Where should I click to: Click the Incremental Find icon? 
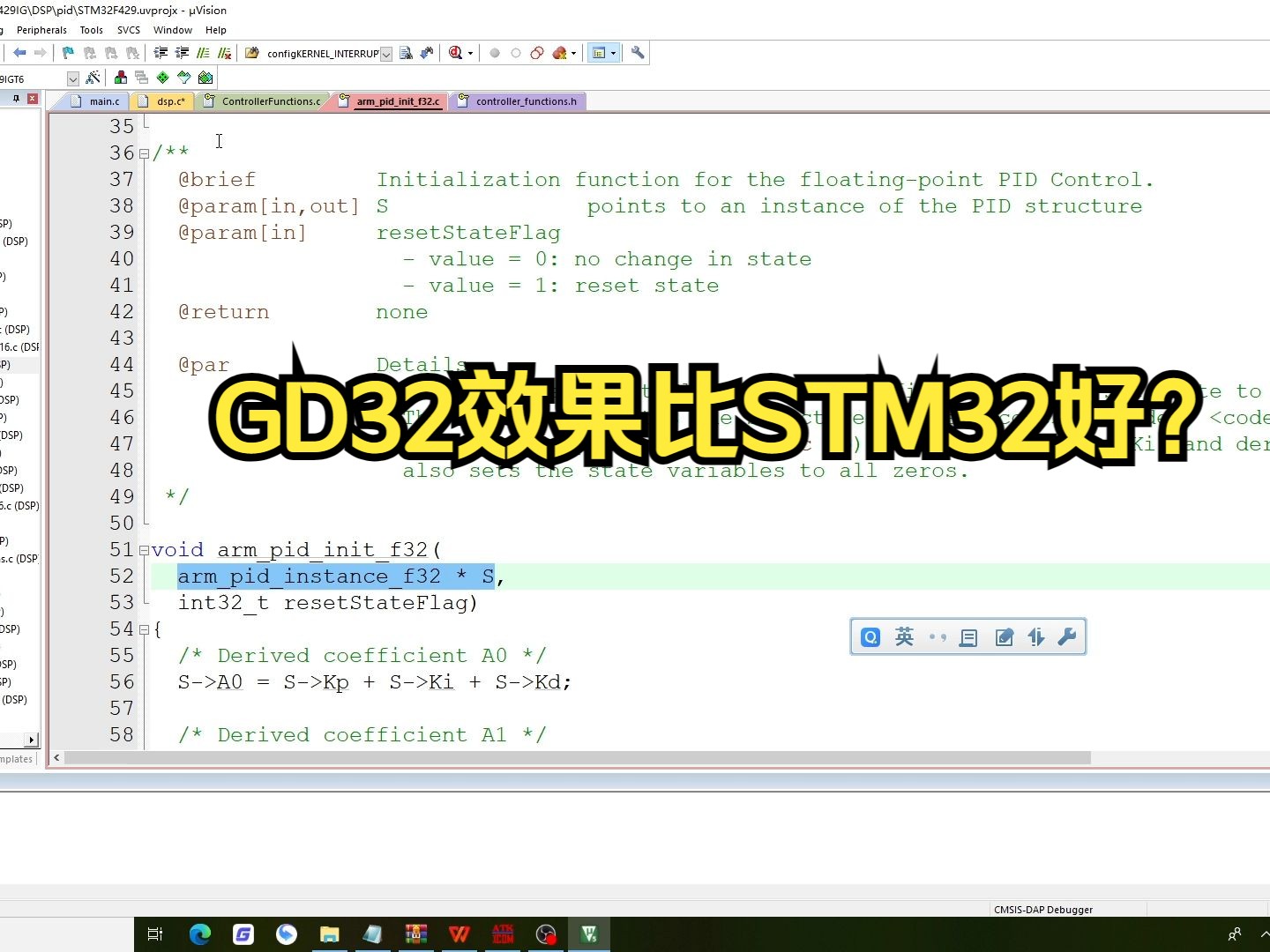click(427, 53)
